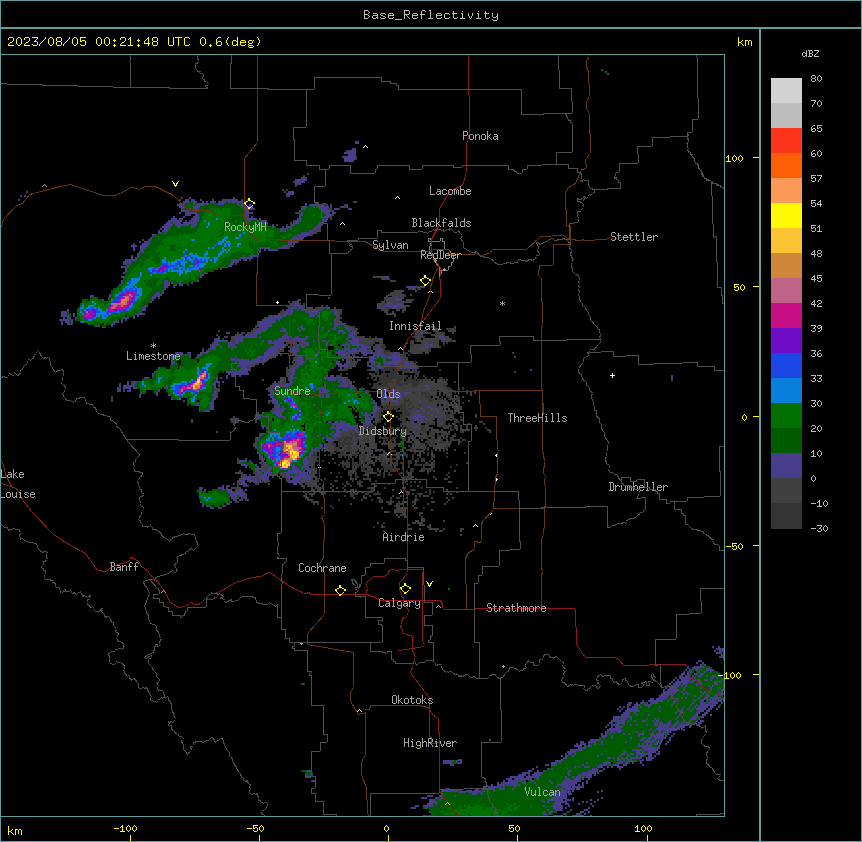Click the 50 tick on right axis
The image size is (862, 842).
739,287
